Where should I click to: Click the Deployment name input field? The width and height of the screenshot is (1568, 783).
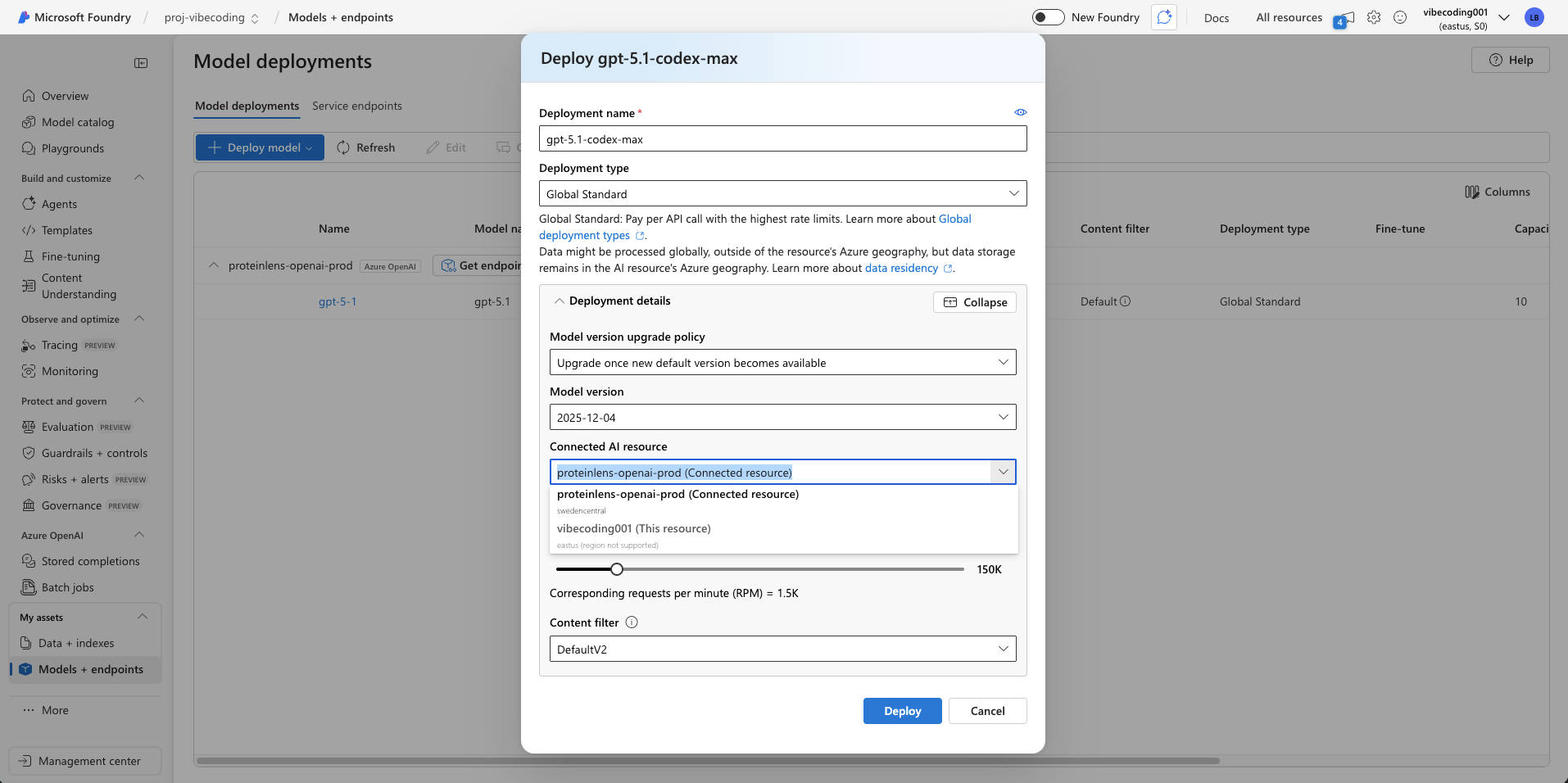[x=782, y=139]
